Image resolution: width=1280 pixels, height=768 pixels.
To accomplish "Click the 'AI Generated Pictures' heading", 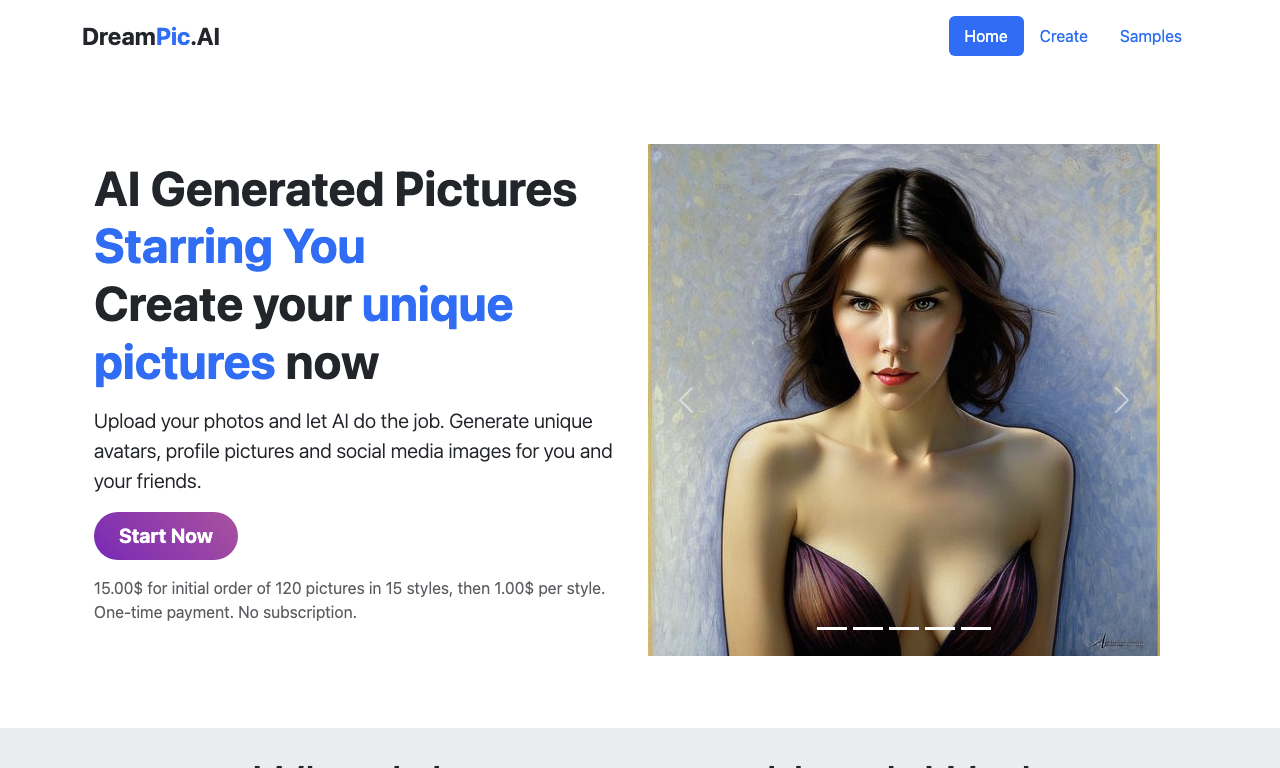I will (x=335, y=189).
